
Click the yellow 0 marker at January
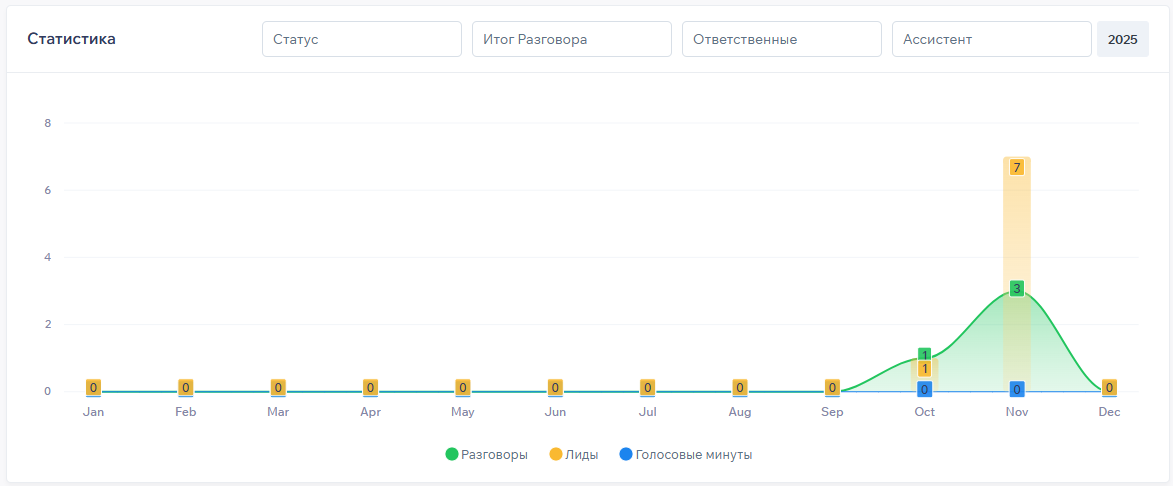click(x=93, y=387)
